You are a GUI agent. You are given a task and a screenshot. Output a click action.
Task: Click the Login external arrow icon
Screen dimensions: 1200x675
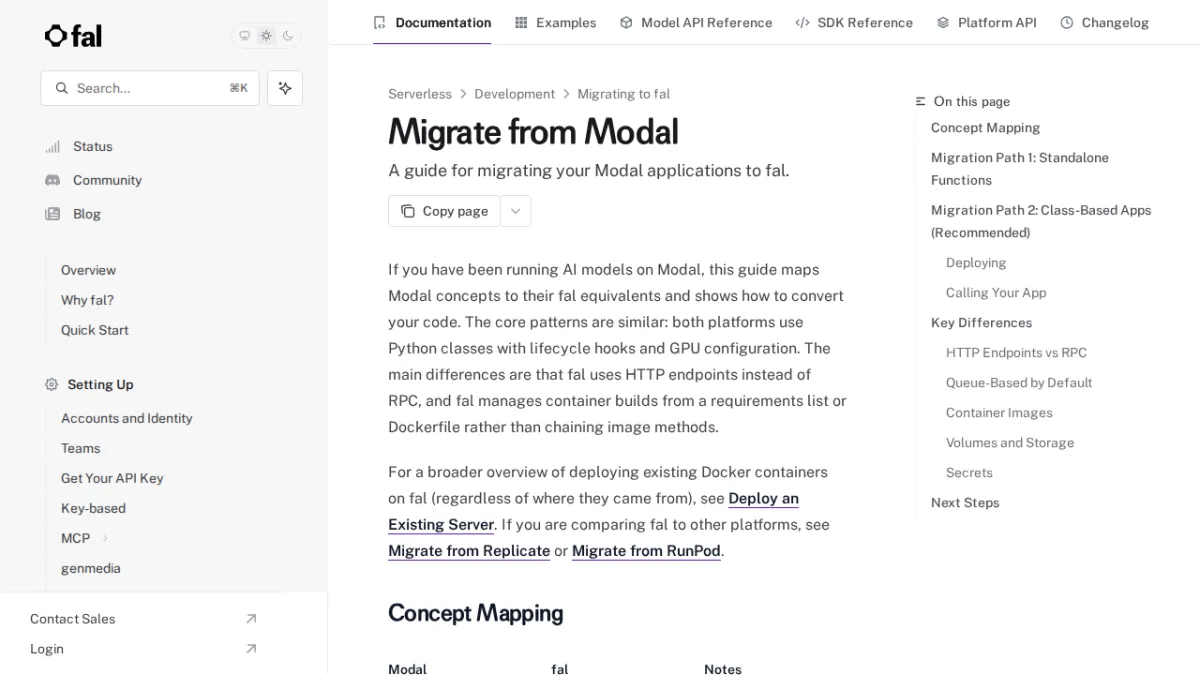click(x=251, y=649)
